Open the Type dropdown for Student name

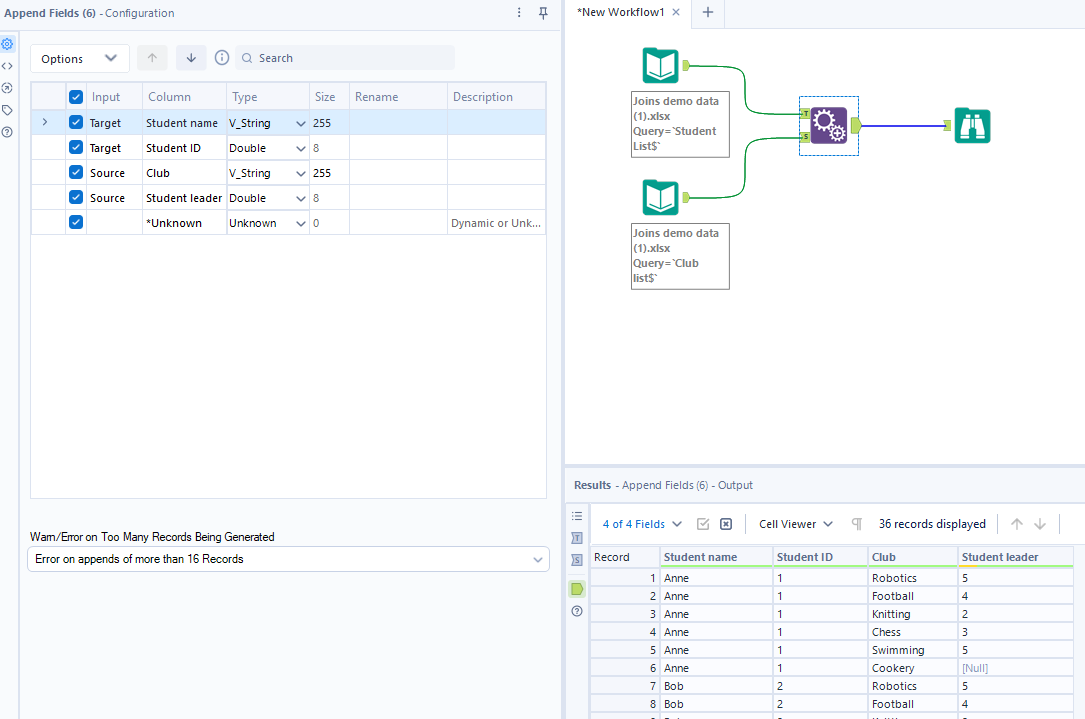pos(300,123)
